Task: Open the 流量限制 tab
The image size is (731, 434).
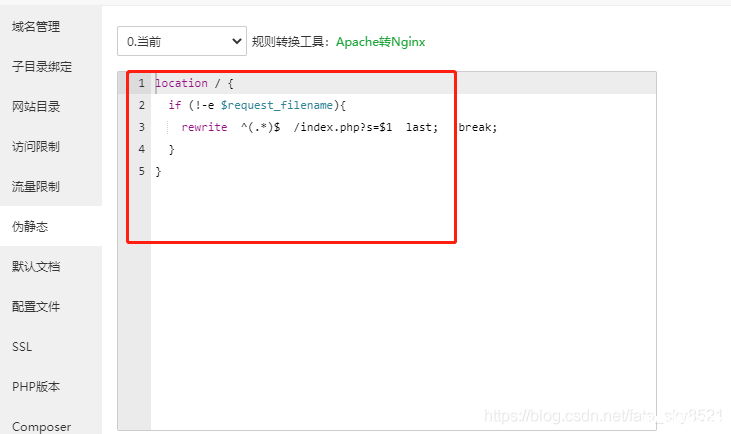Action: point(36,186)
